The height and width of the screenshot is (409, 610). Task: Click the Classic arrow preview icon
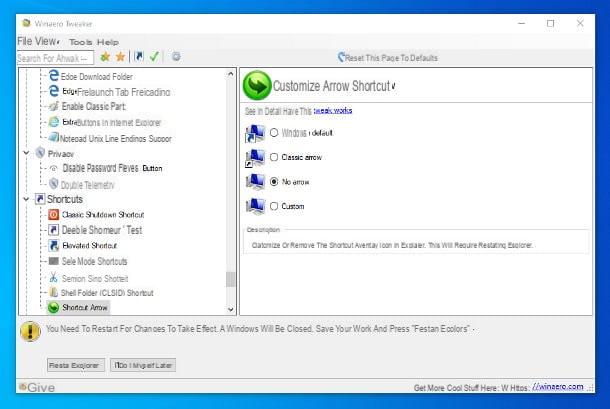[x=255, y=158]
